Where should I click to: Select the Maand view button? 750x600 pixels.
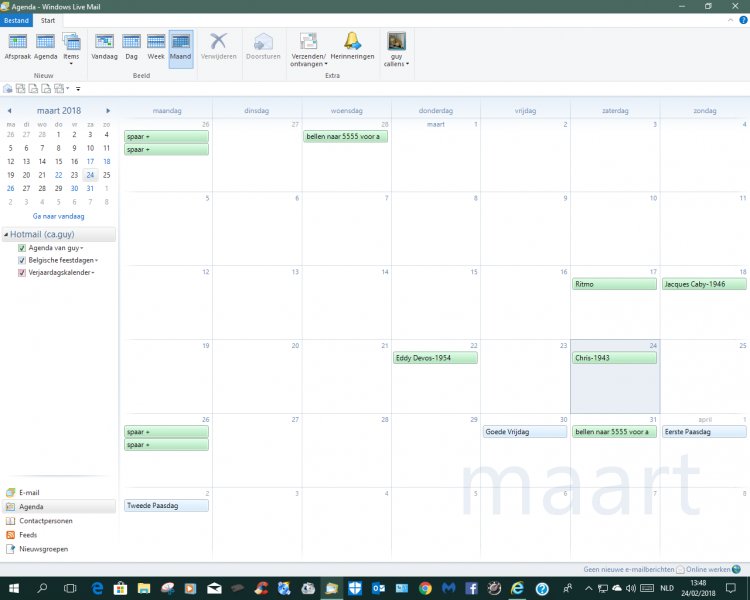[181, 49]
